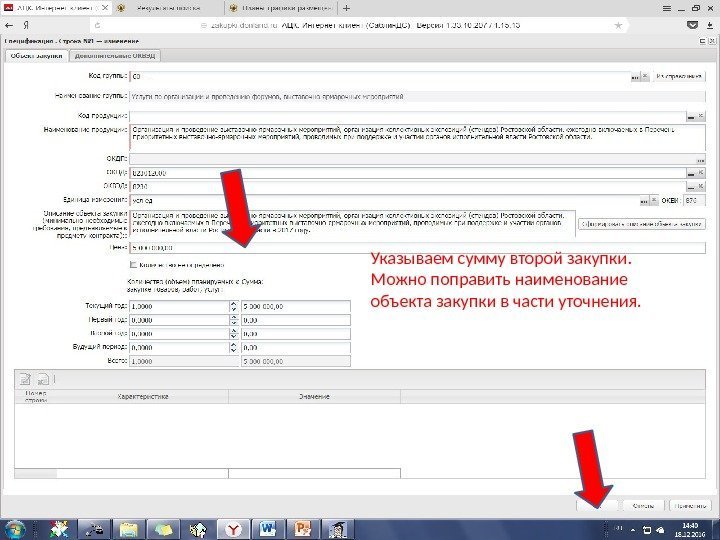Image resolution: width=720 pixels, height=540 pixels.
Task: Click add-row icon in characteristics toolbar
Action: 25,379
